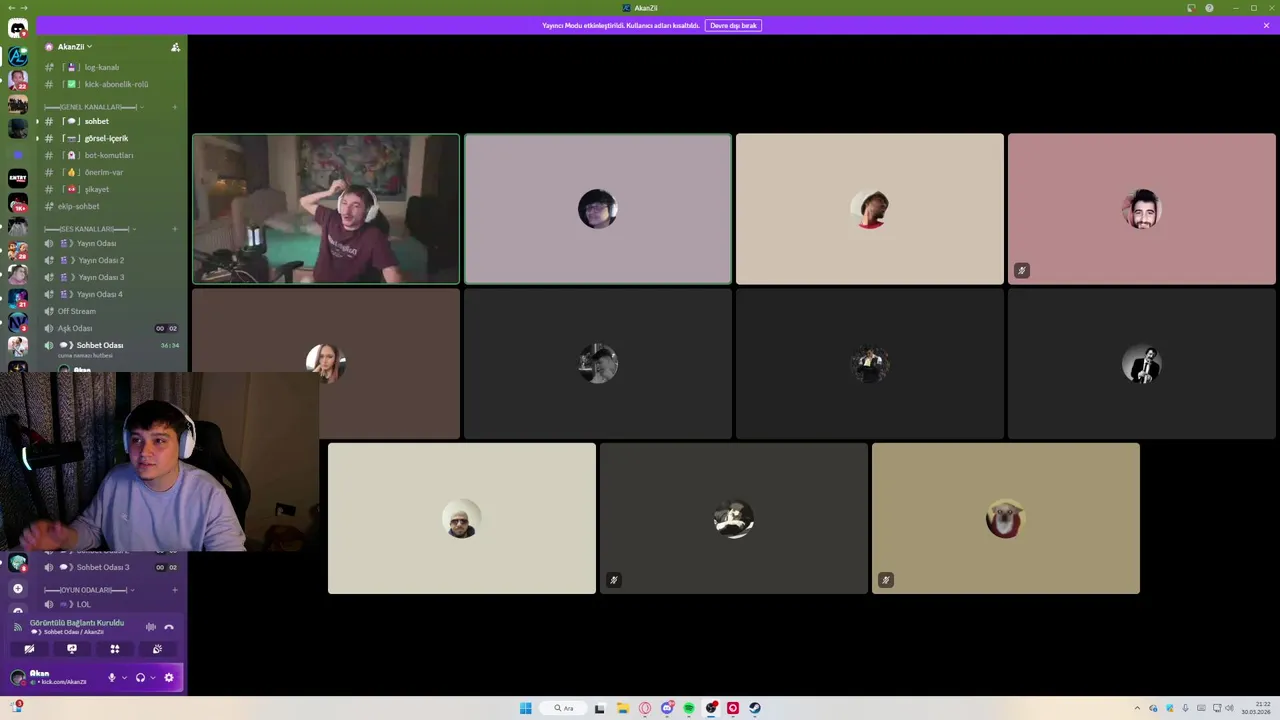Viewport: 1280px width, 720px height.
Task: Toggle microphone mute in user panel
Action: point(112,677)
